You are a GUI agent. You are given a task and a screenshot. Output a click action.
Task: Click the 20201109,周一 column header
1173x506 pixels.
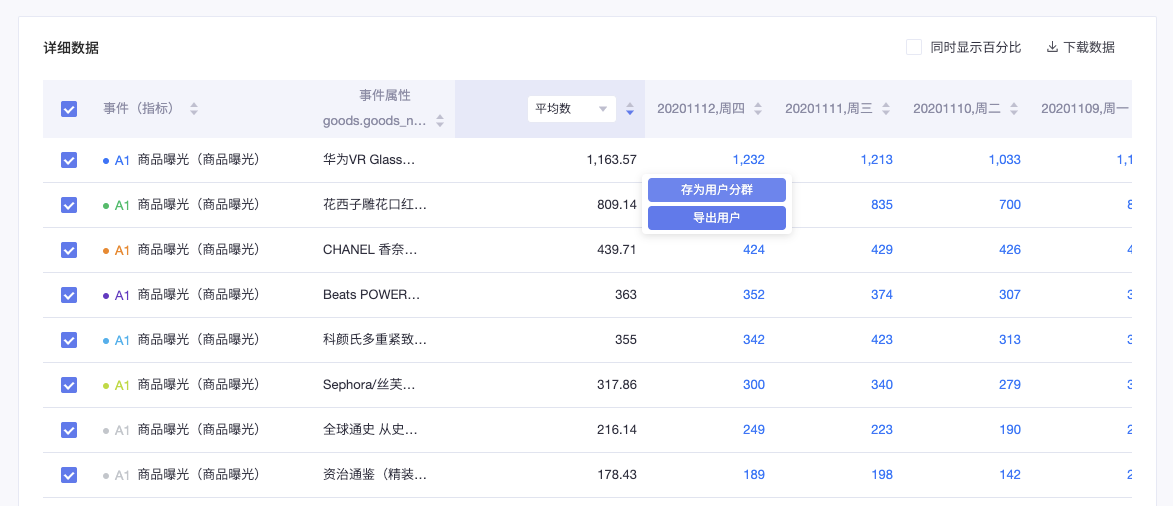click(x=1085, y=109)
